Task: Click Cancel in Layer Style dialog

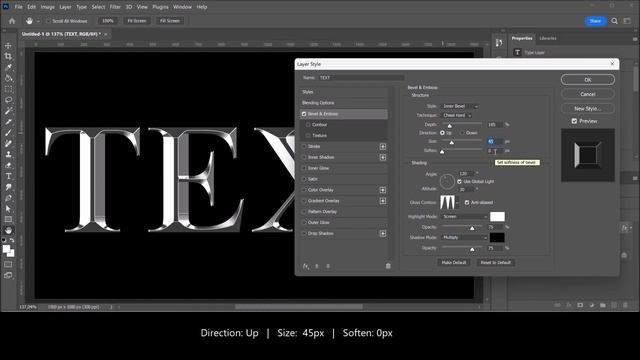Action: coord(588,94)
